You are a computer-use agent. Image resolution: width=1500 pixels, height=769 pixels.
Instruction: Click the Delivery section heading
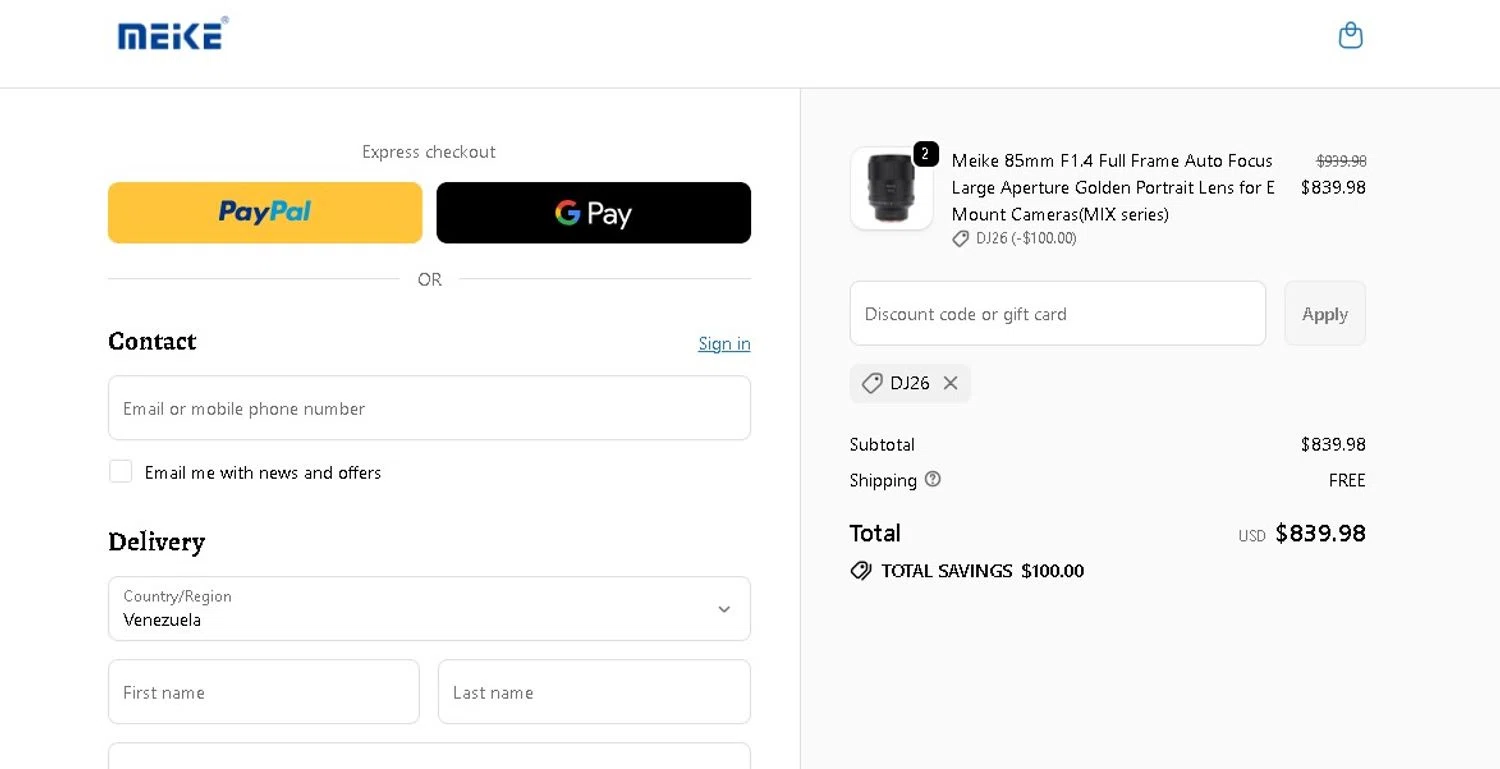click(x=156, y=542)
